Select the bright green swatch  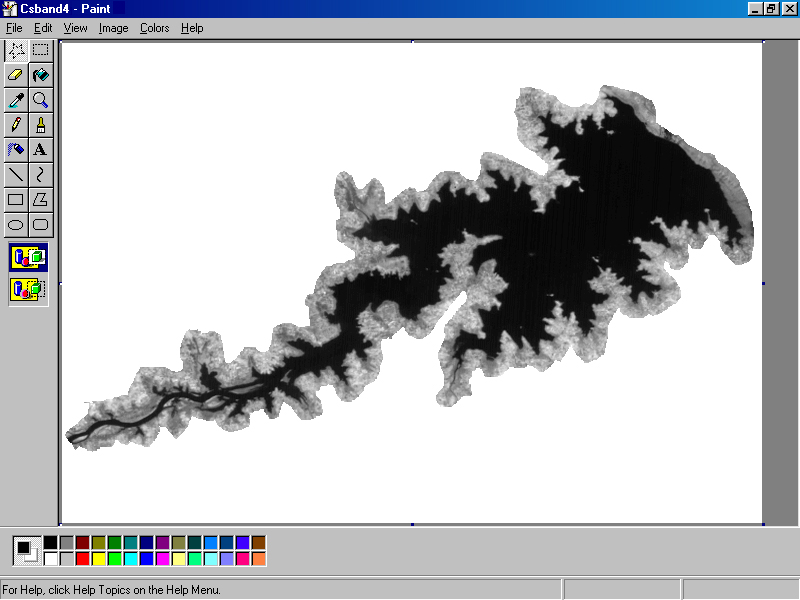(x=115, y=559)
